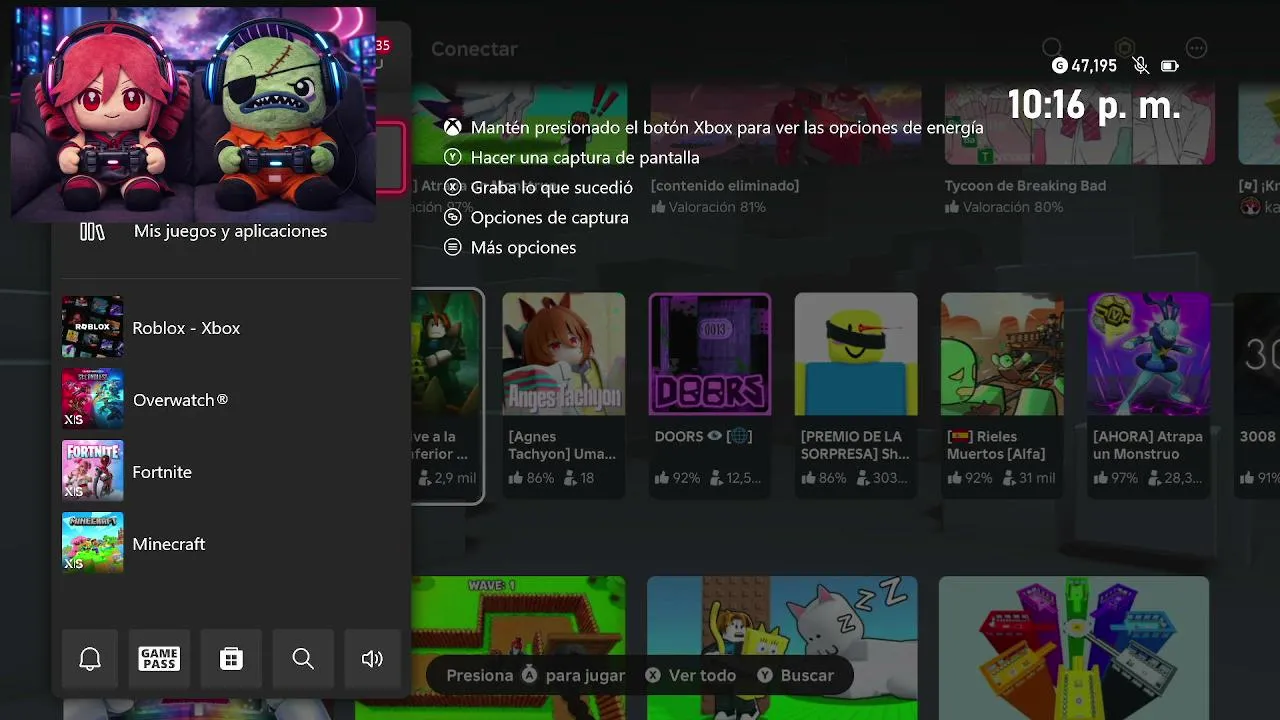Open Más opciones entry
Image resolution: width=1280 pixels, height=720 pixels.
pos(523,247)
